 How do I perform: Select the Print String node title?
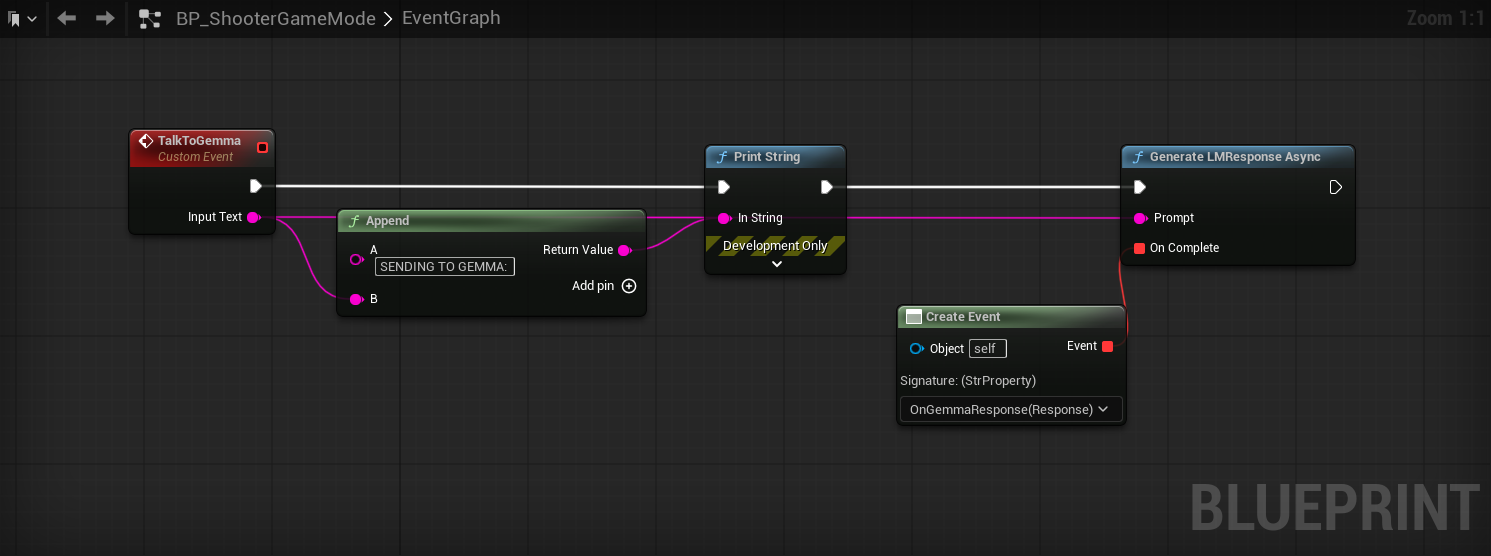click(x=766, y=157)
